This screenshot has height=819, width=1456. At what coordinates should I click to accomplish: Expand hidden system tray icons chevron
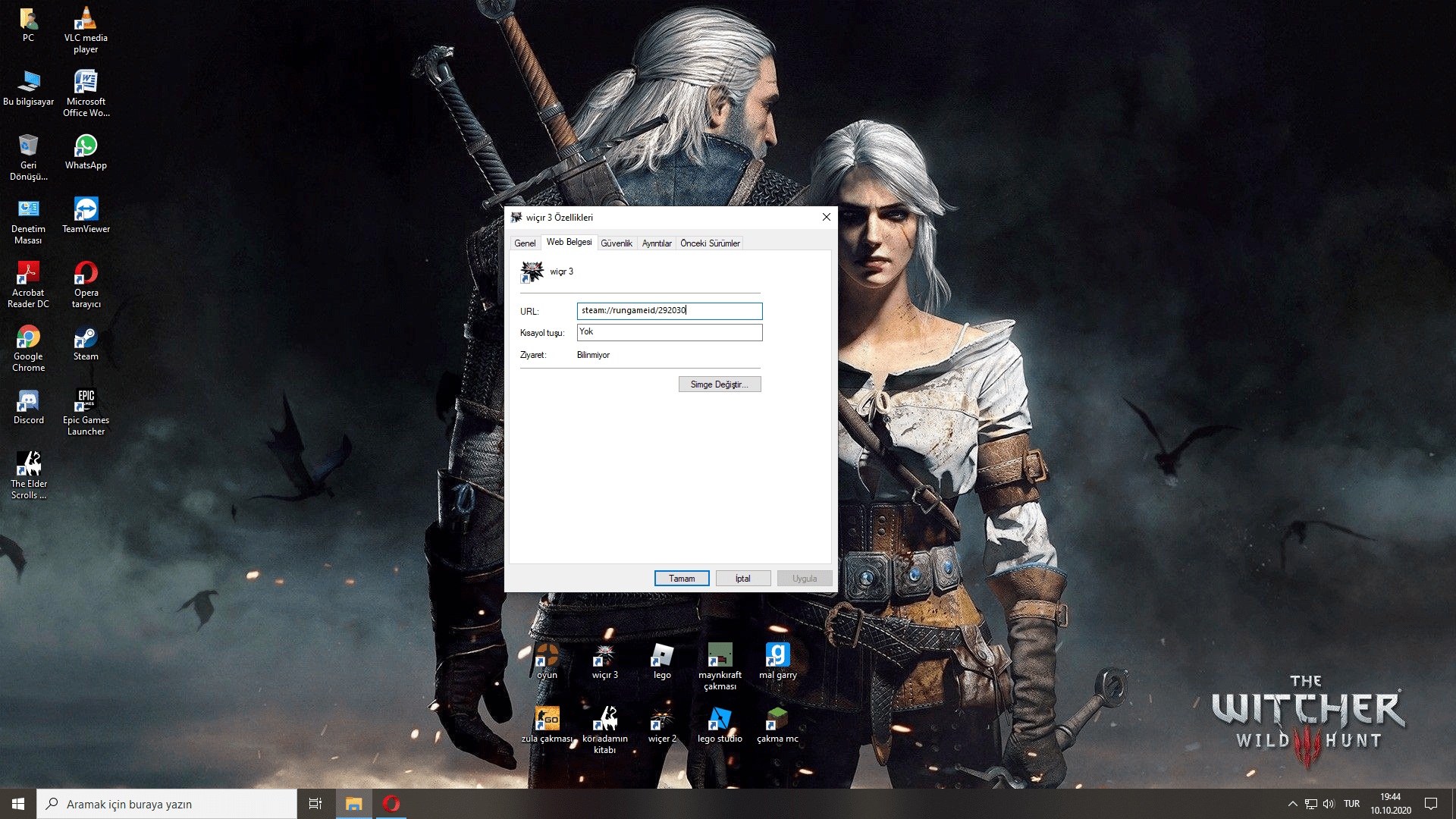point(1292,804)
